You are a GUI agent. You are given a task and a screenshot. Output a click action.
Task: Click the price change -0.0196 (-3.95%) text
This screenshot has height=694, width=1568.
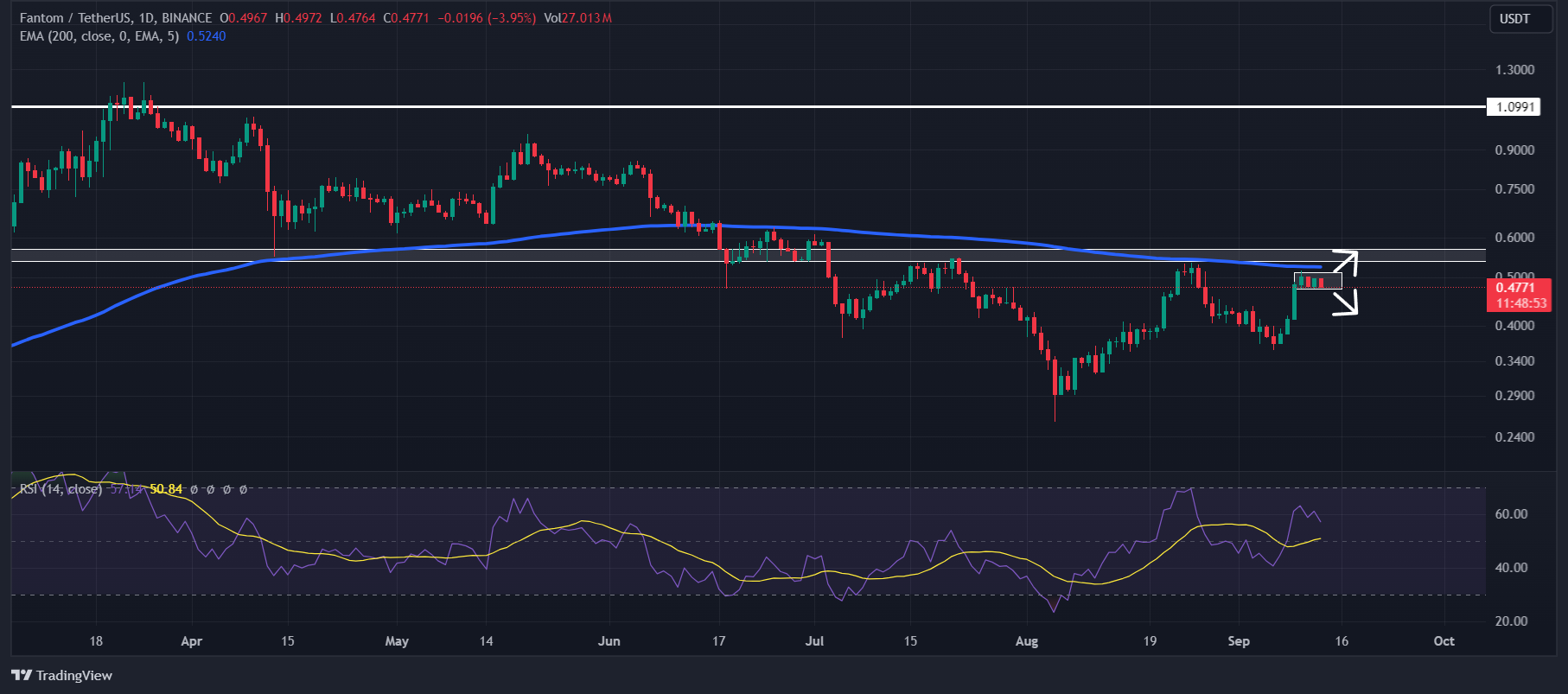[487, 17]
